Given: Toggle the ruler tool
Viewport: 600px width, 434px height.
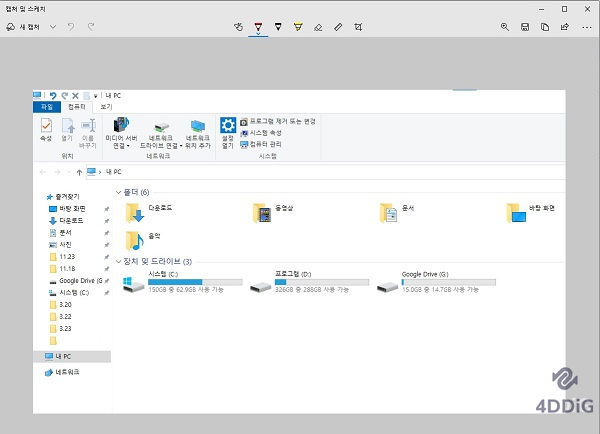Looking at the screenshot, I should [x=338, y=25].
